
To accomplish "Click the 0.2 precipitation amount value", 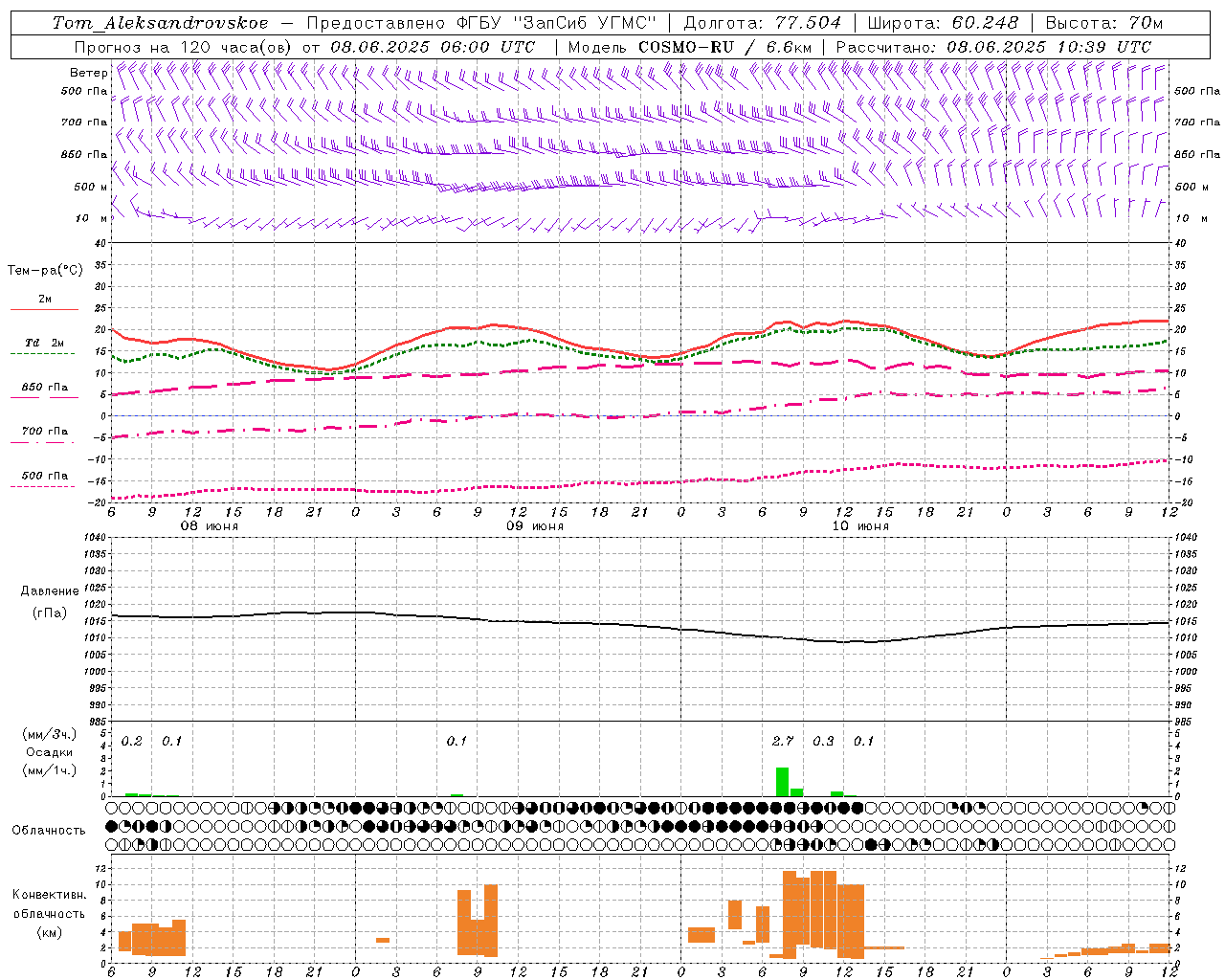I will [132, 741].
